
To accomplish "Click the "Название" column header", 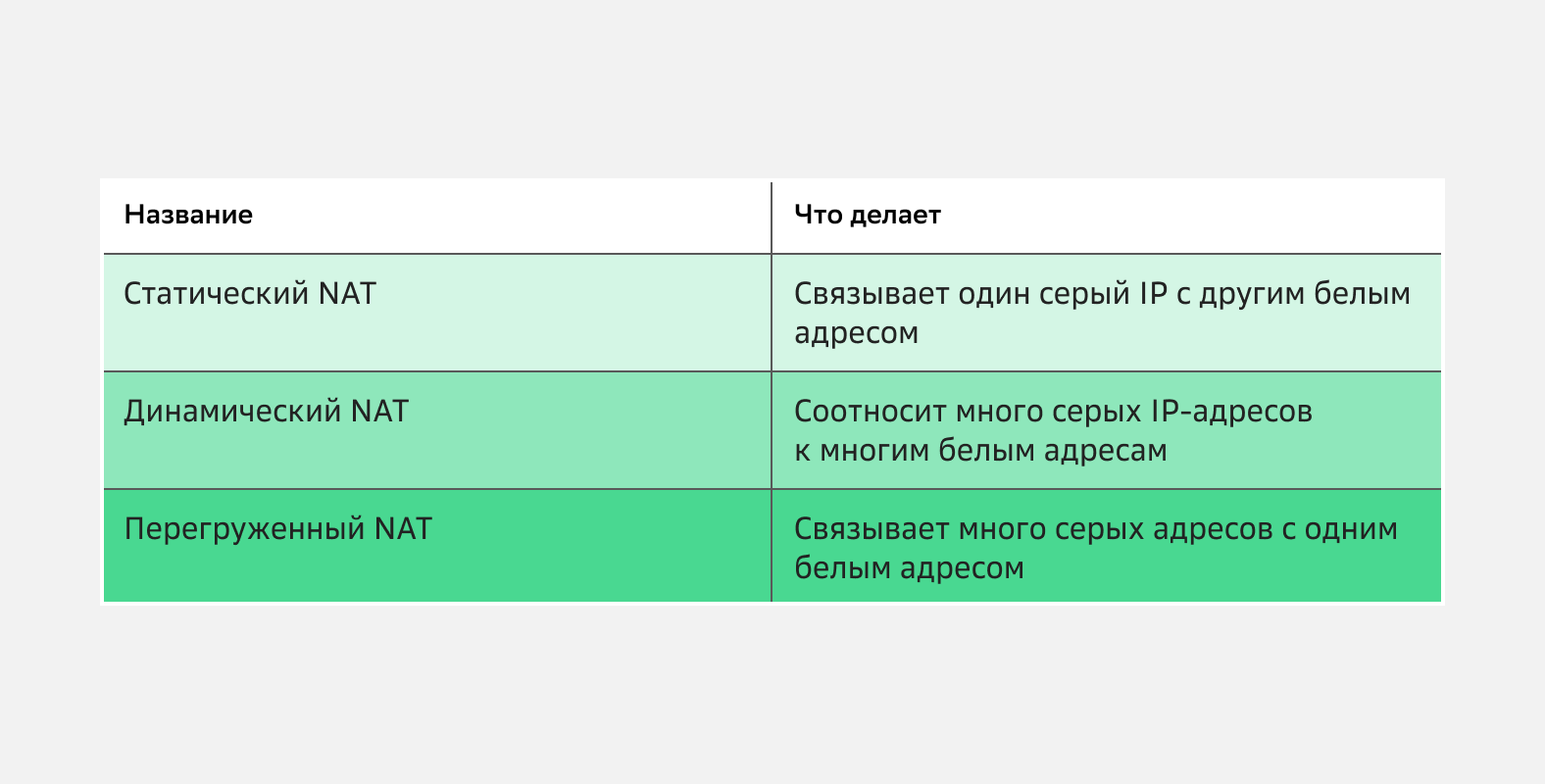I will tap(188, 215).
